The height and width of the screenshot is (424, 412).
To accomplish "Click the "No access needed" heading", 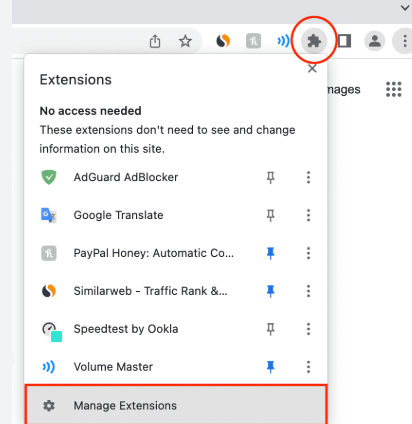I will 90,111.
